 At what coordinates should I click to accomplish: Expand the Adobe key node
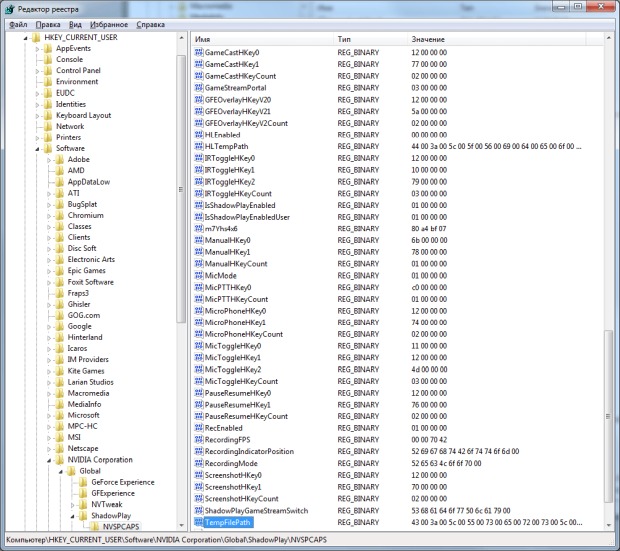(49, 160)
